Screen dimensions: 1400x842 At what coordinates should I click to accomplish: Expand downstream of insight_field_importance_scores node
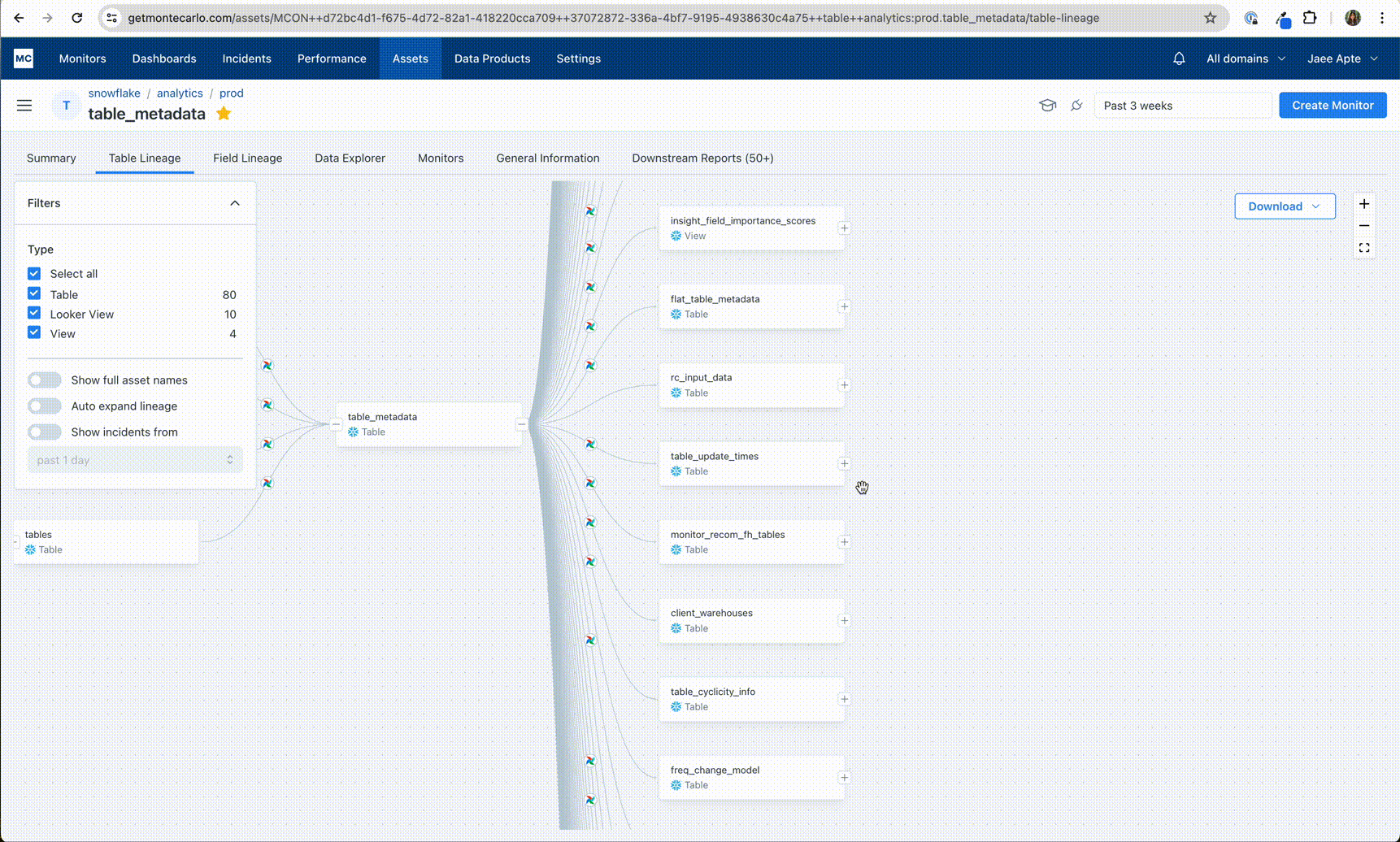coord(845,228)
